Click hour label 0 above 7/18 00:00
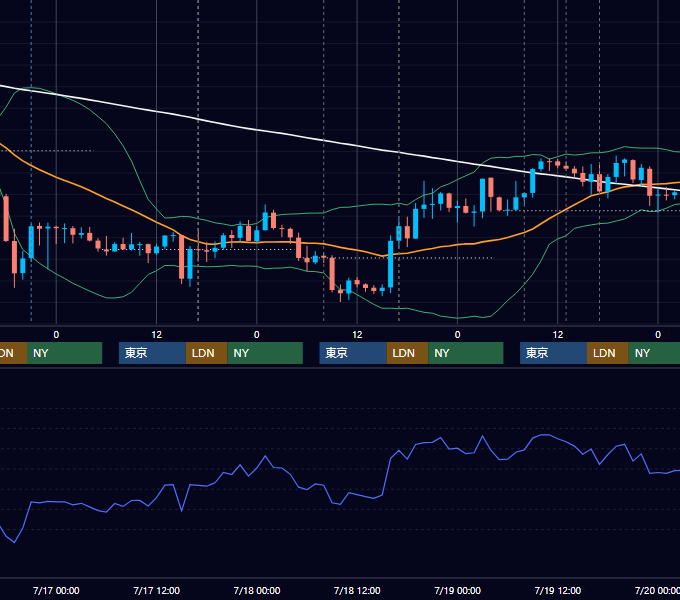The height and width of the screenshot is (600, 680). pyautogui.click(x=257, y=335)
